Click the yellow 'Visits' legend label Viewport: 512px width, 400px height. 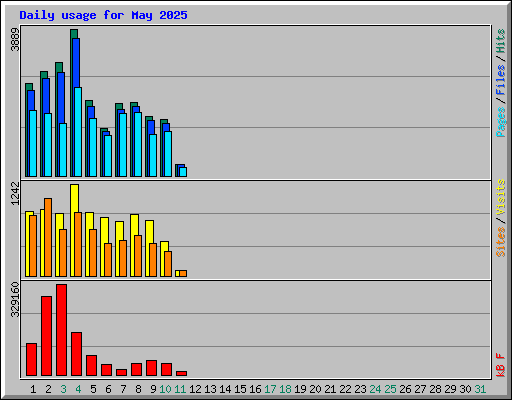[x=500, y=197]
